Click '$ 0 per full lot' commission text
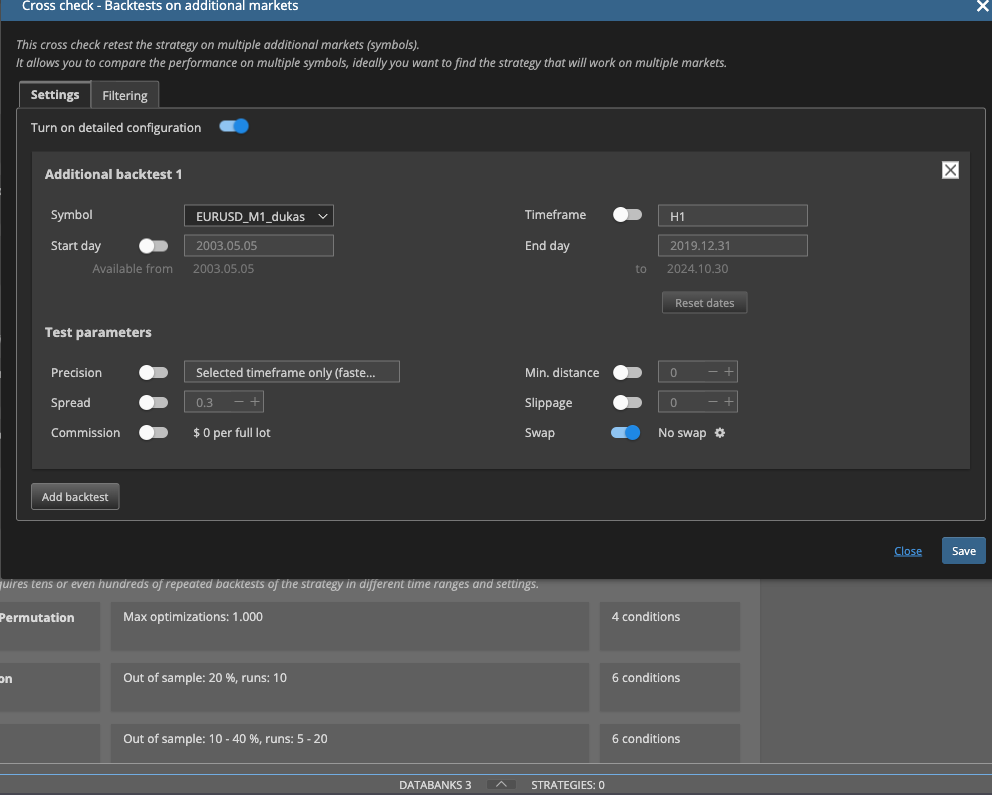 coord(232,433)
